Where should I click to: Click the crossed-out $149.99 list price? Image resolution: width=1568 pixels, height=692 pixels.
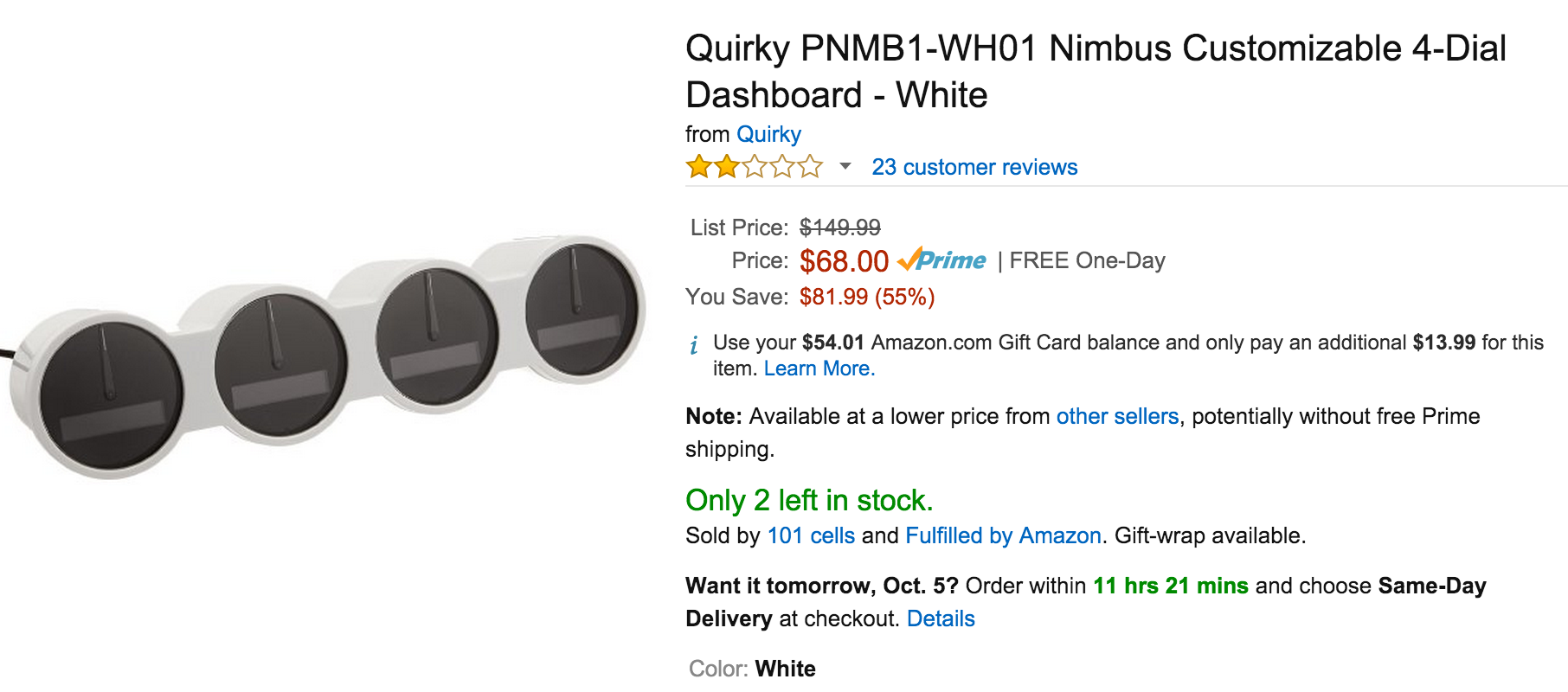pos(839,227)
